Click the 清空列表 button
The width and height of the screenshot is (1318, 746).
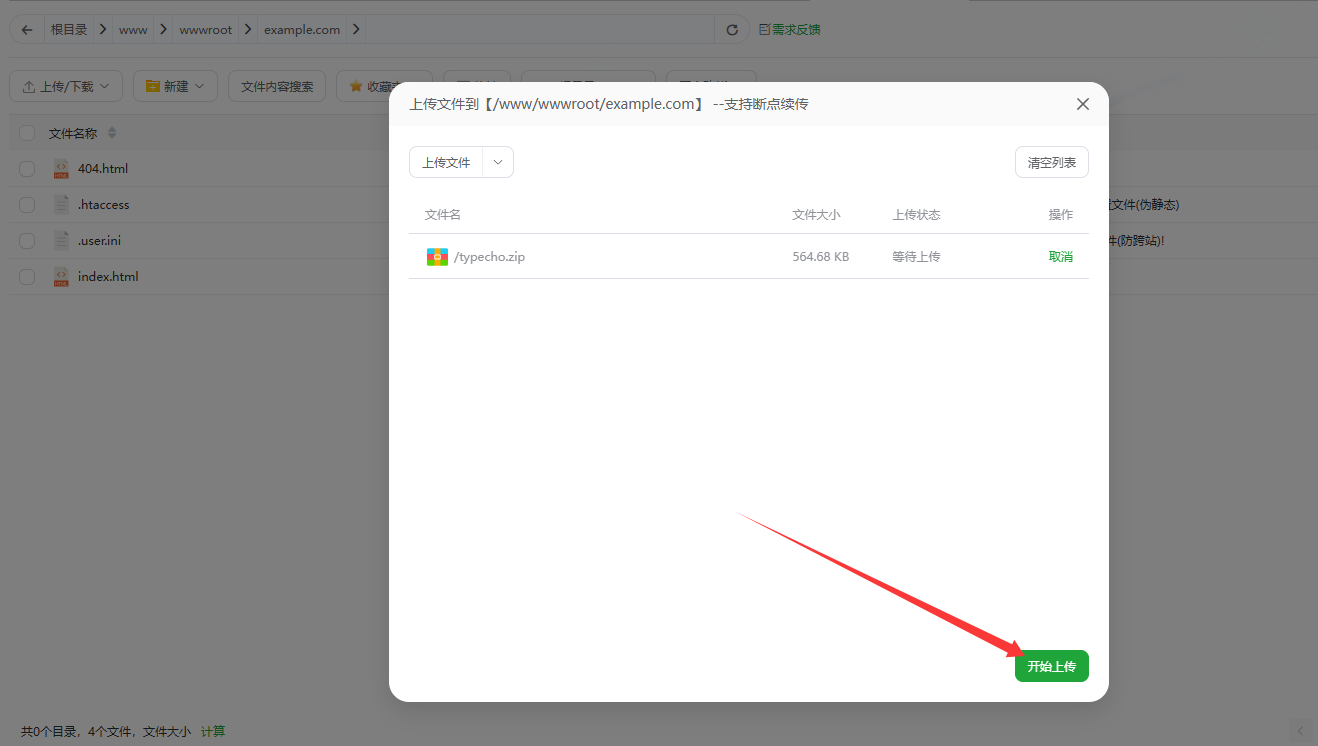click(x=1052, y=162)
